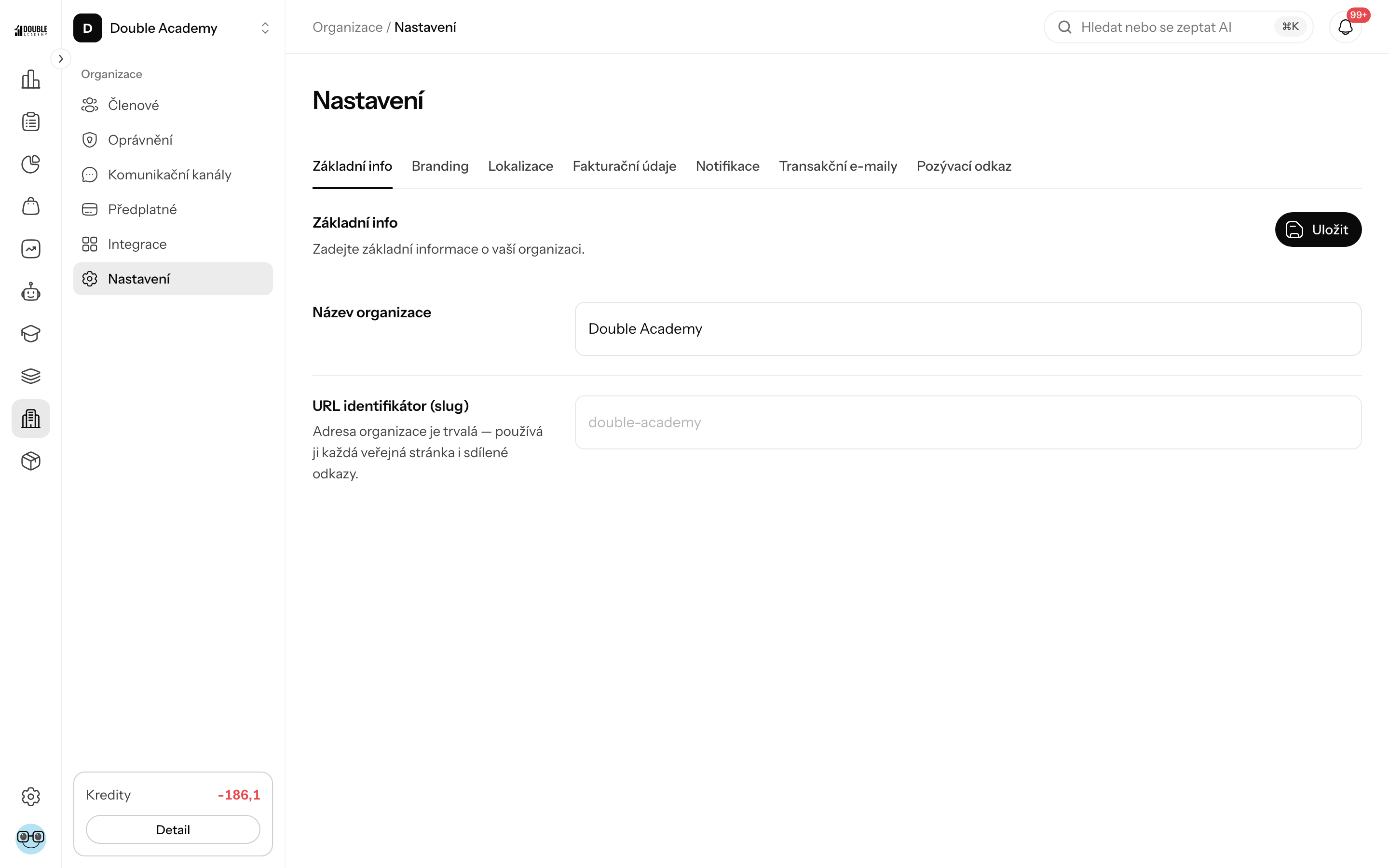Open the stacked layers icon in left rail
Viewport: 1389px width, 868px height.
30,376
